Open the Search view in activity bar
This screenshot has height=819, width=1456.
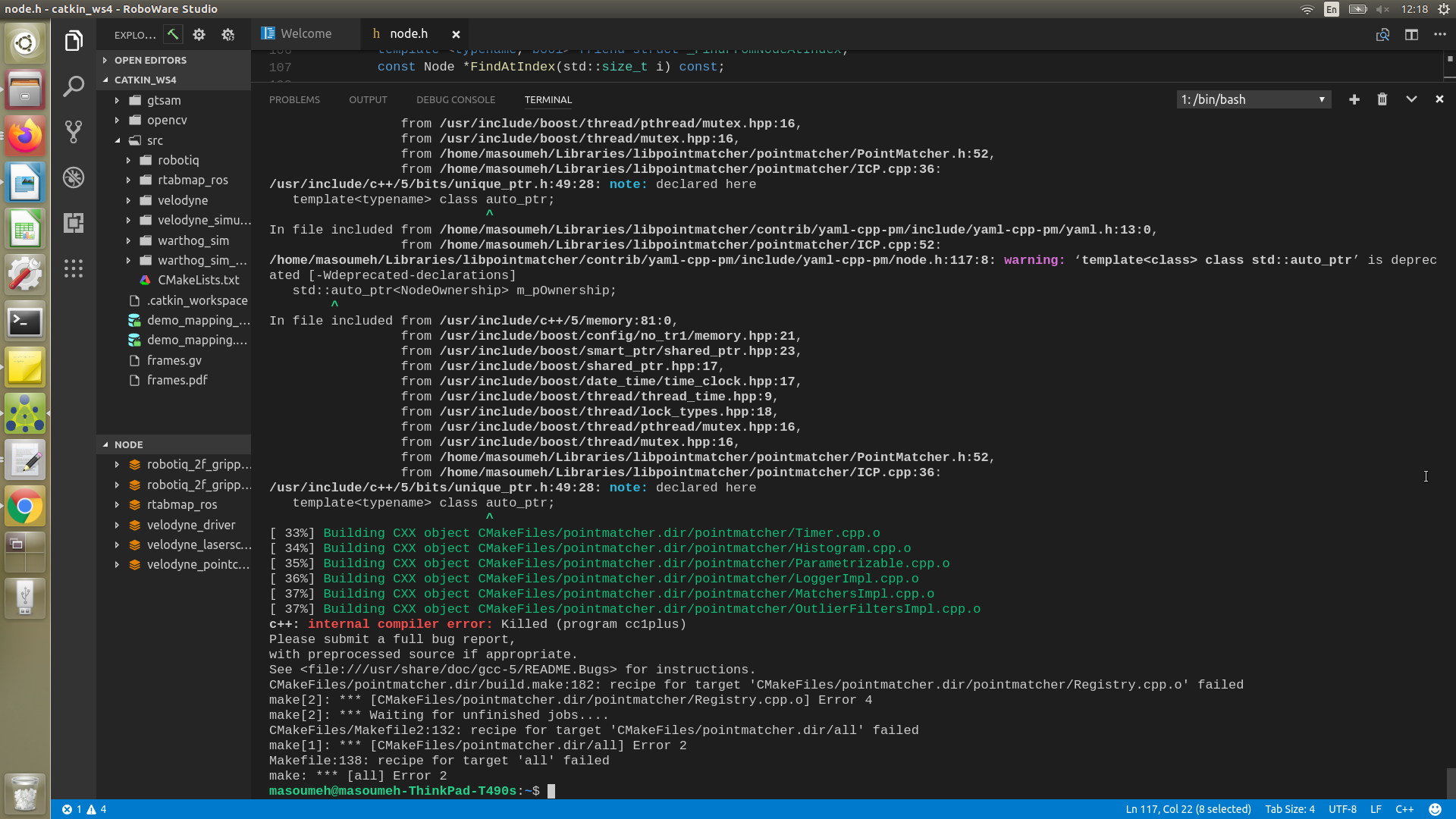coord(74,86)
